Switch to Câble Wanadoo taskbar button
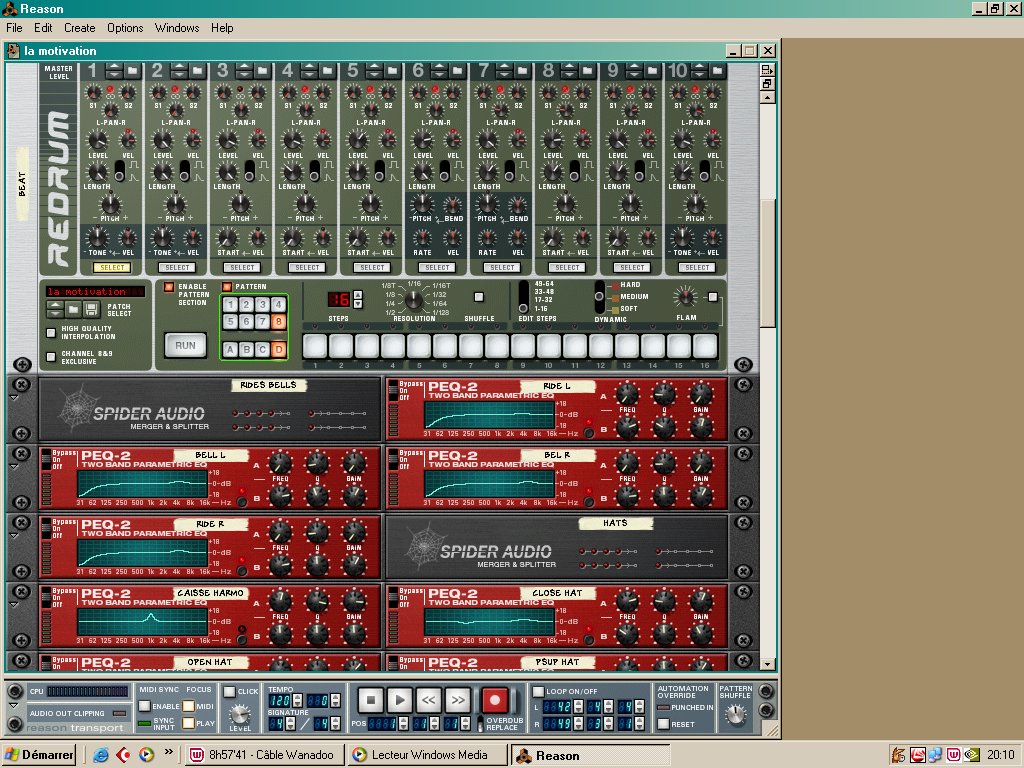1024x768 pixels. (265, 755)
